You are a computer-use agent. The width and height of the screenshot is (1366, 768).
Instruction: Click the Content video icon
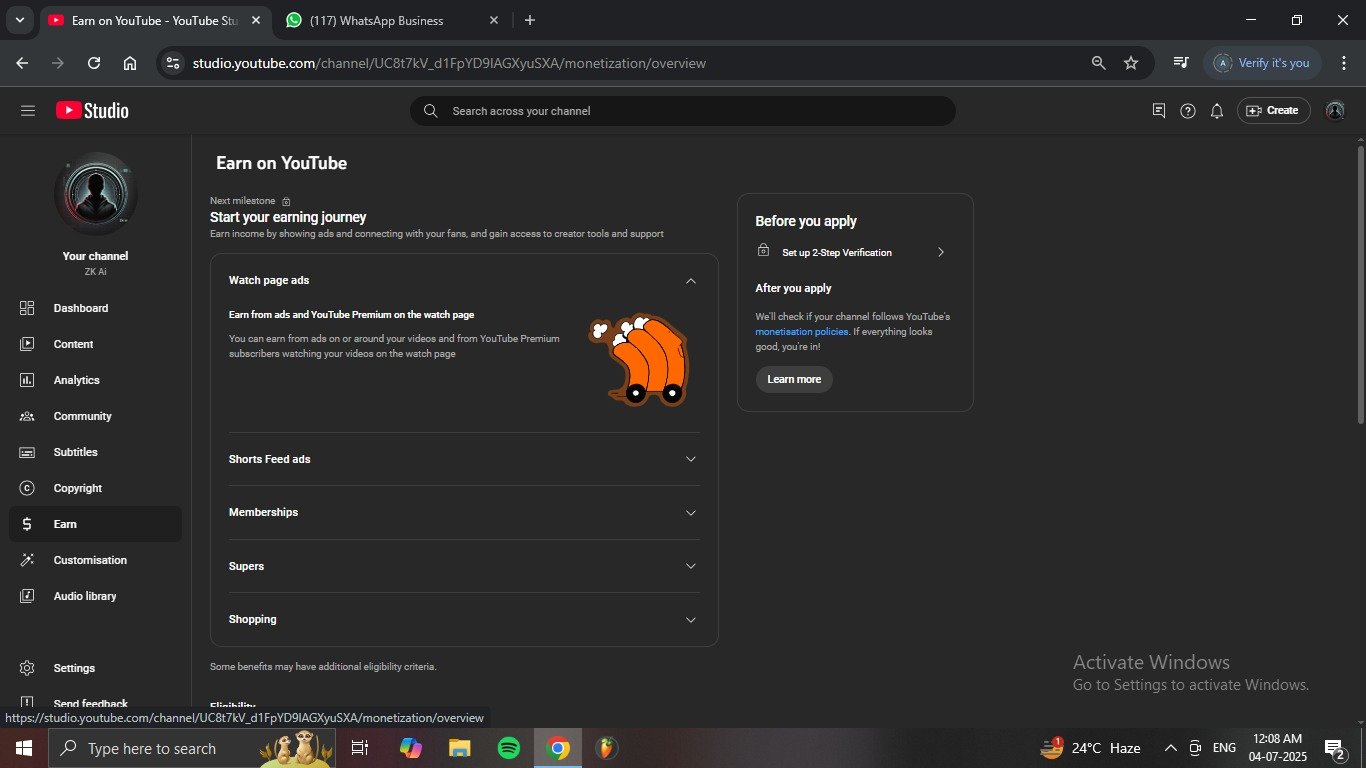pyautogui.click(x=27, y=344)
